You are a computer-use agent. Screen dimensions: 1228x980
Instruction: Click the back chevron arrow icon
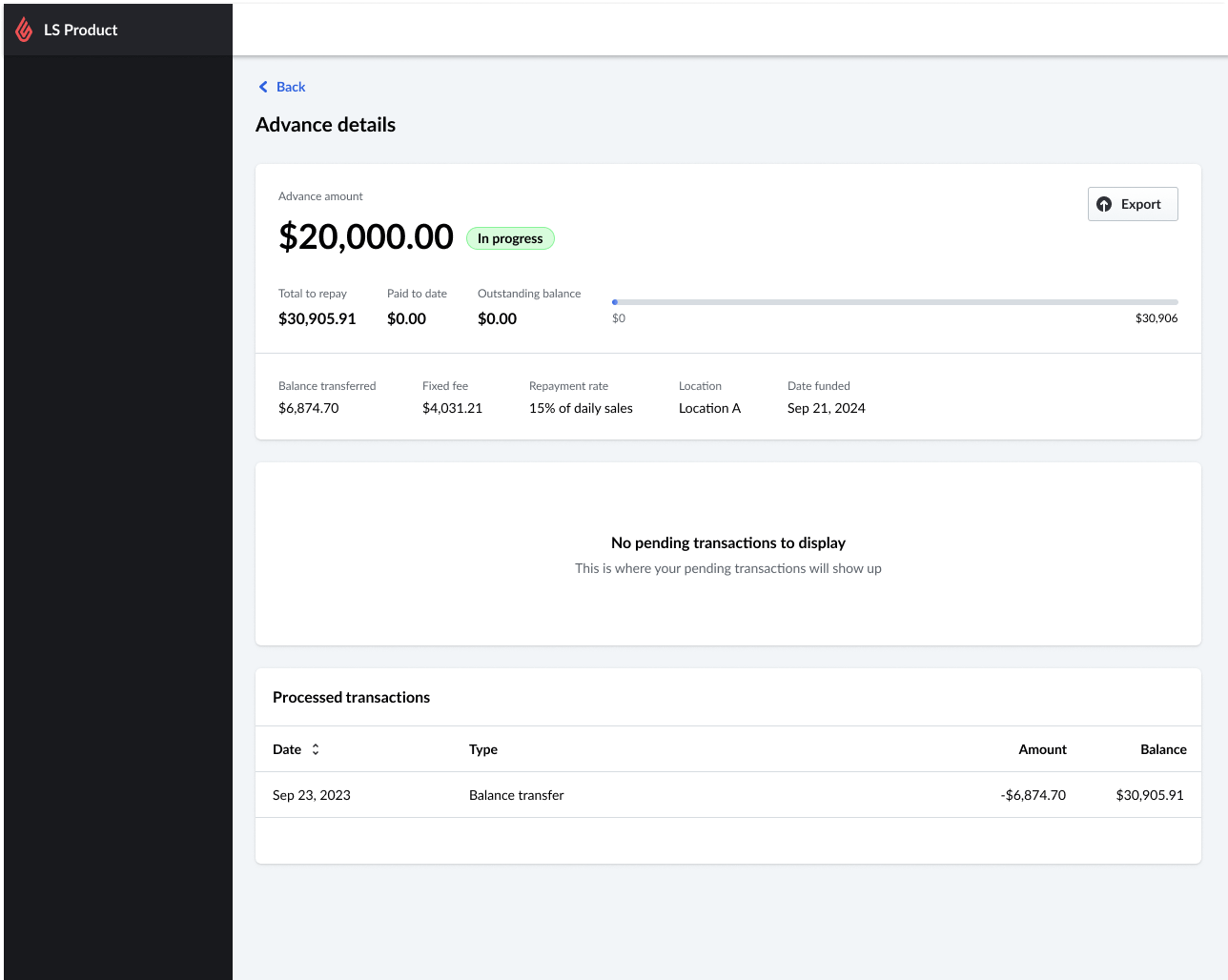tap(263, 87)
